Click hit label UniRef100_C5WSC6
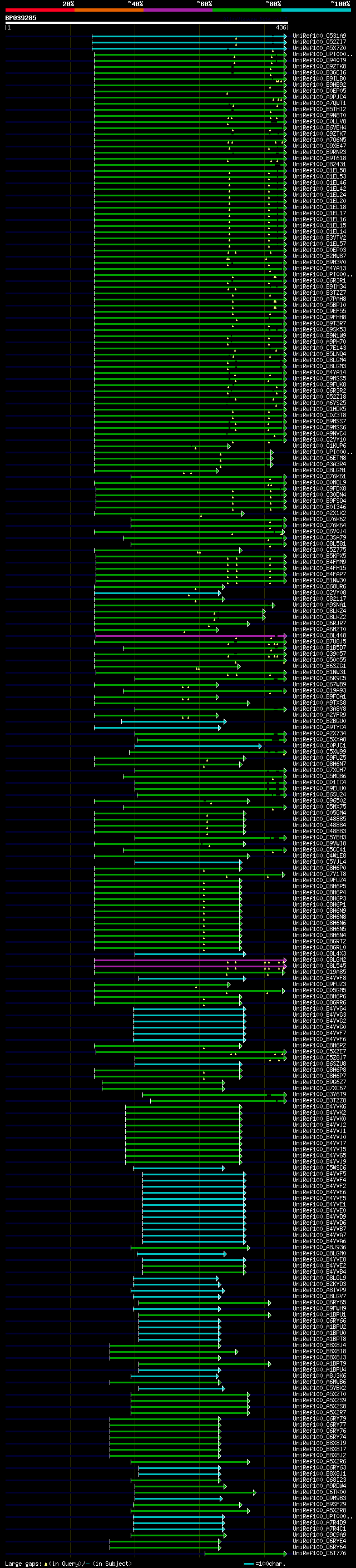 click(319, 1168)
